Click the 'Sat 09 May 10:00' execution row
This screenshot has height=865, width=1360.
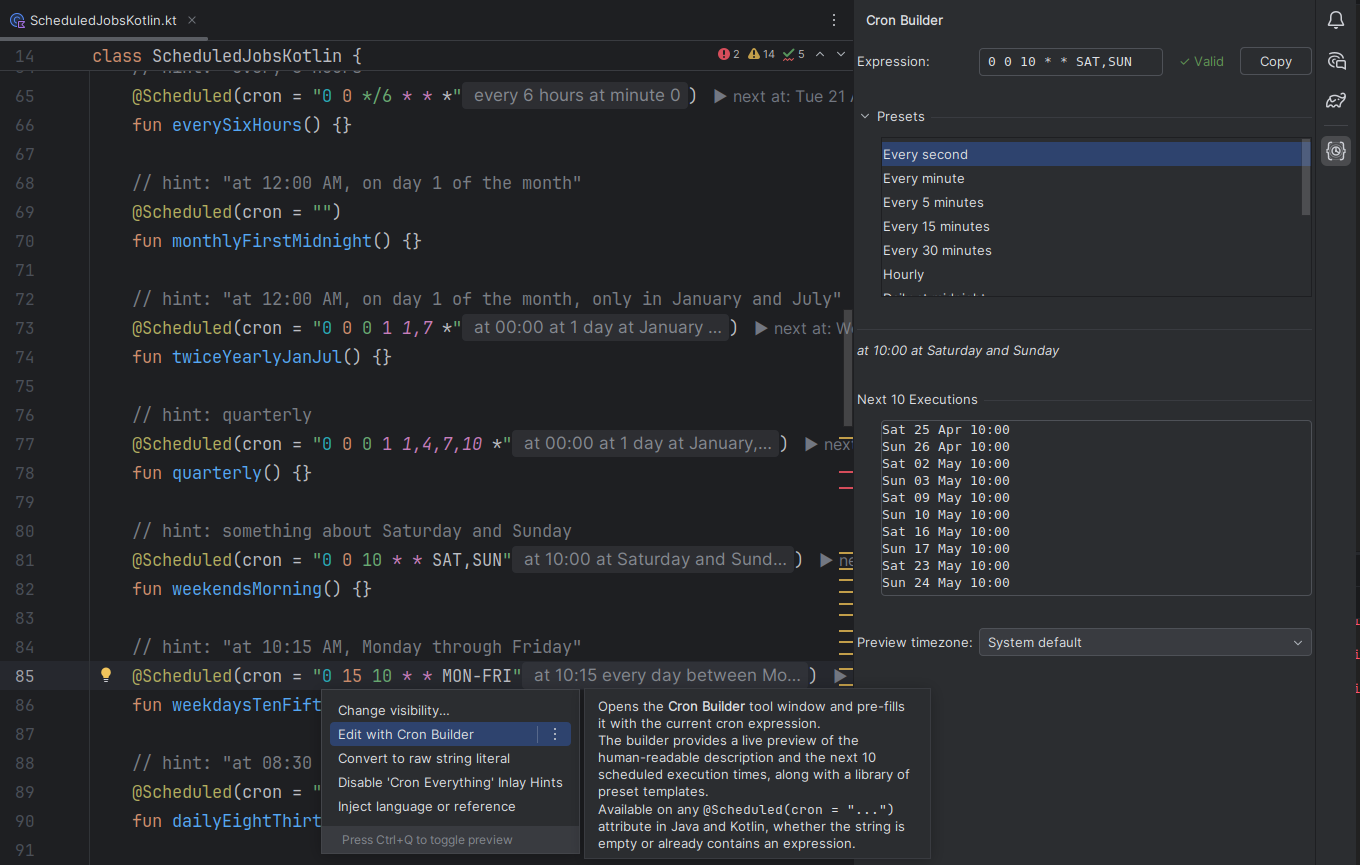point(946,498)
